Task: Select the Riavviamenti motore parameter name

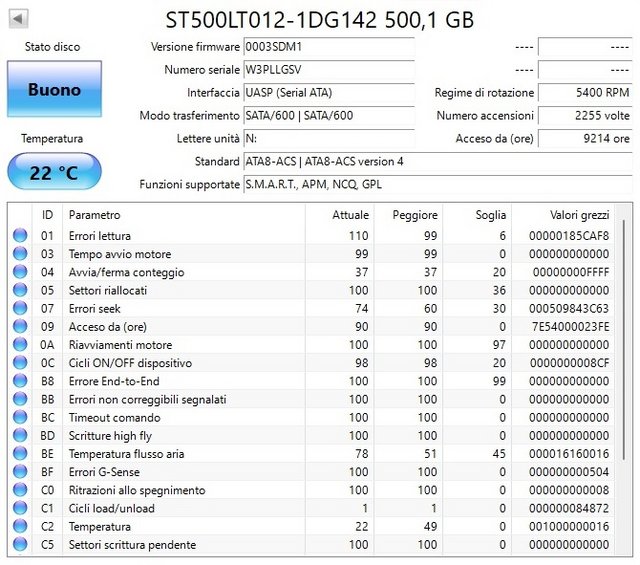Action: click(x=120, y=345)
